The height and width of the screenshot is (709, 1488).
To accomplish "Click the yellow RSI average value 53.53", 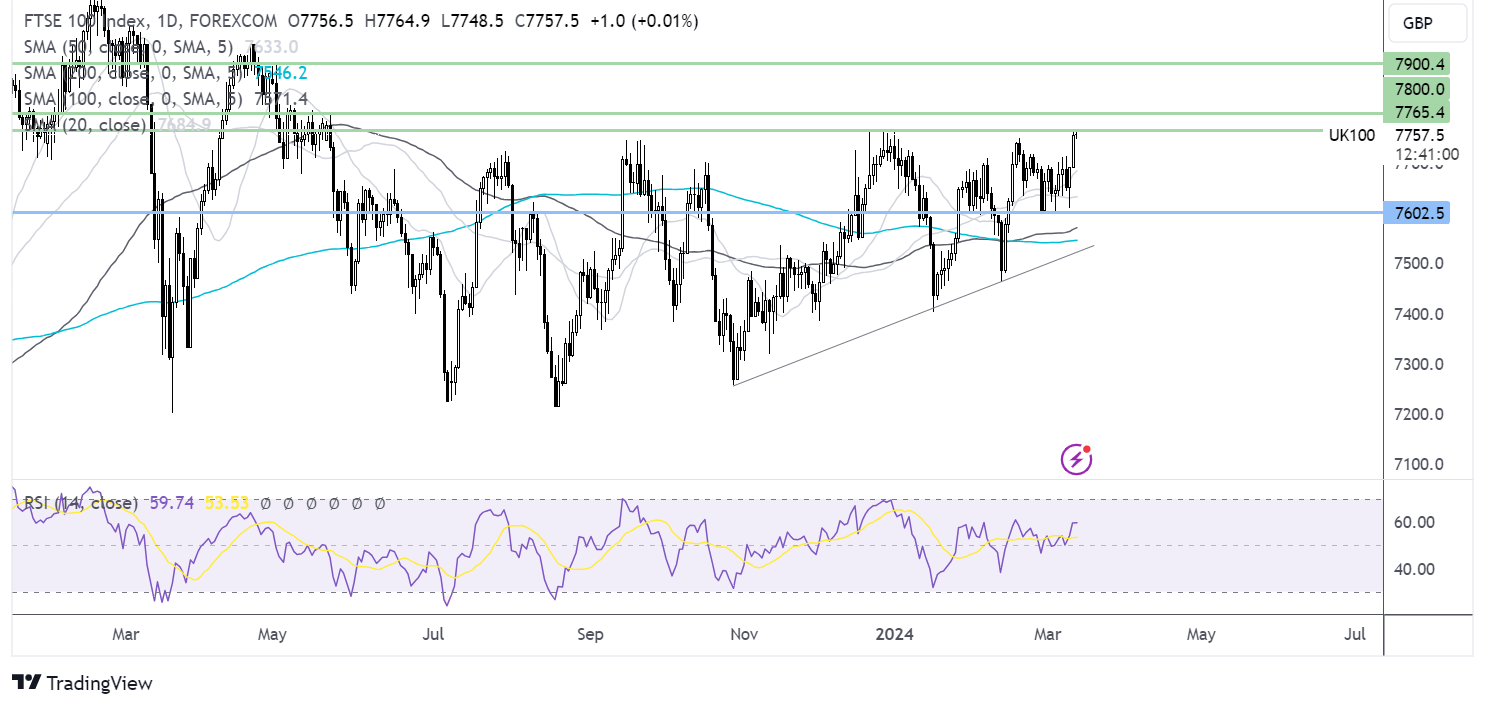I will point(226,503).
